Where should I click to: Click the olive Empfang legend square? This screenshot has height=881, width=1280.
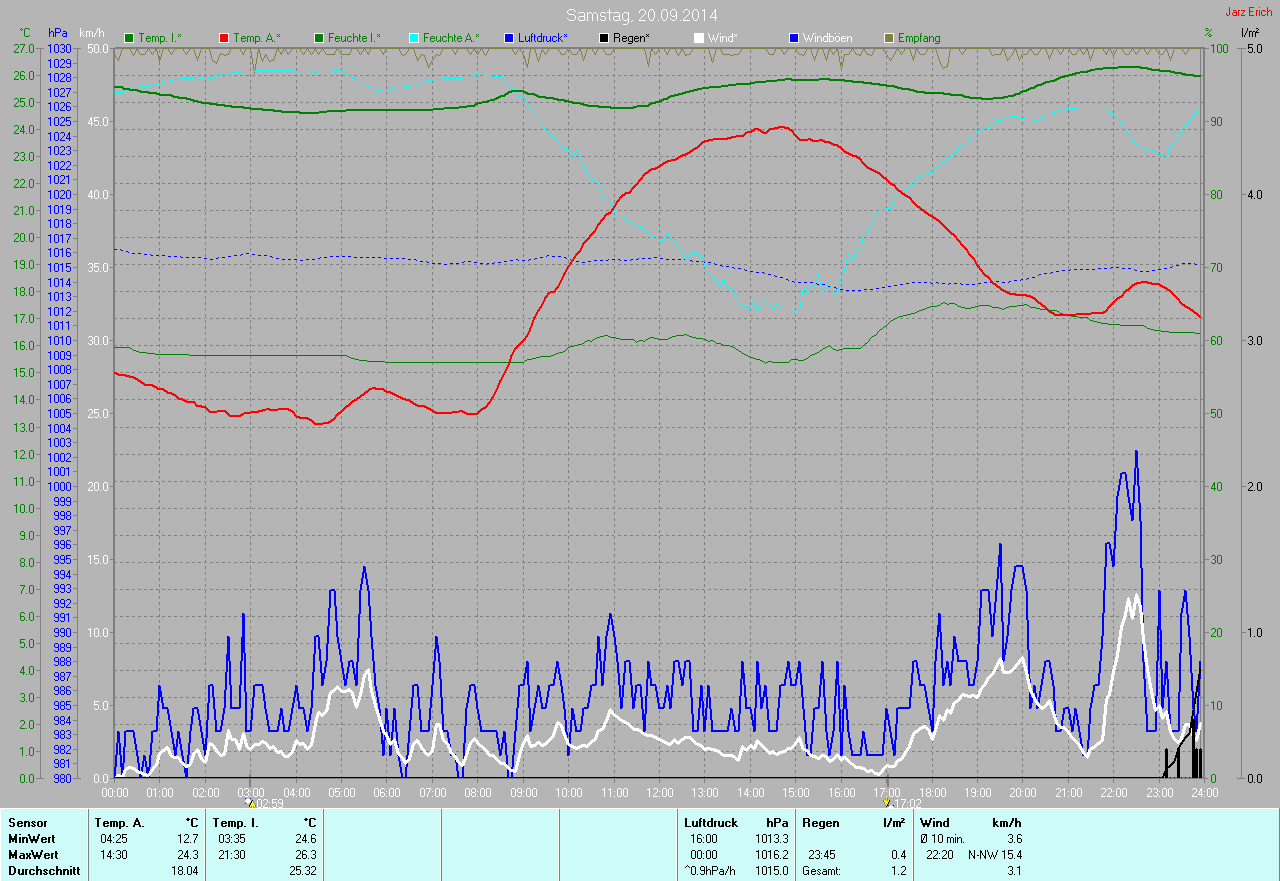(888, 38)
